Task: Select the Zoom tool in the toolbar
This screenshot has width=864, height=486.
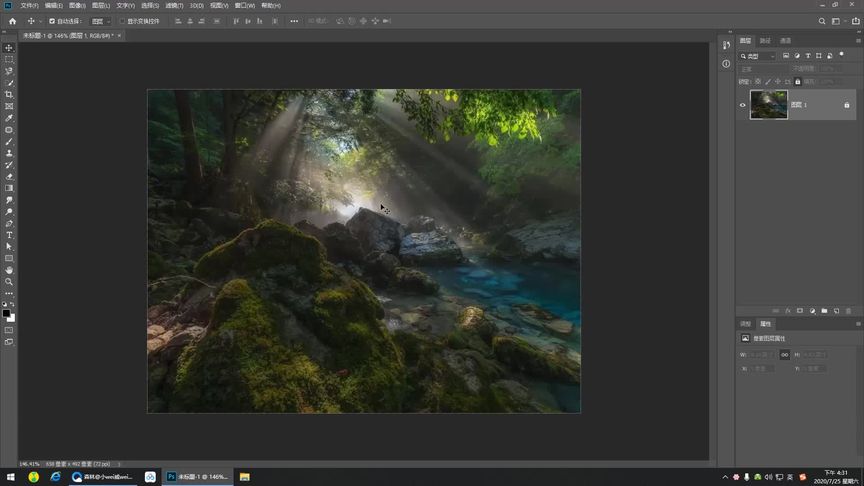Action: tap(9, 282)
